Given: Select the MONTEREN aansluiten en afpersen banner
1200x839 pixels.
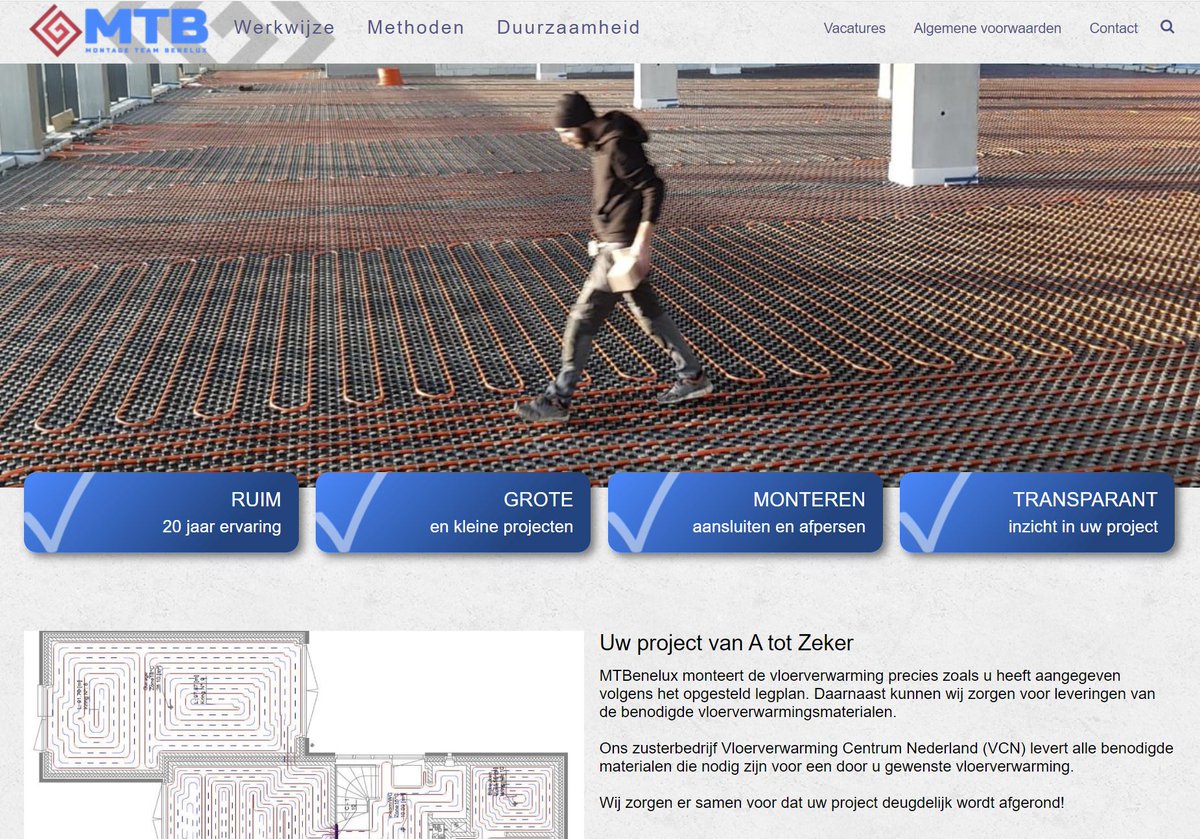Looking at the screenshot, I should click(745, 512).
